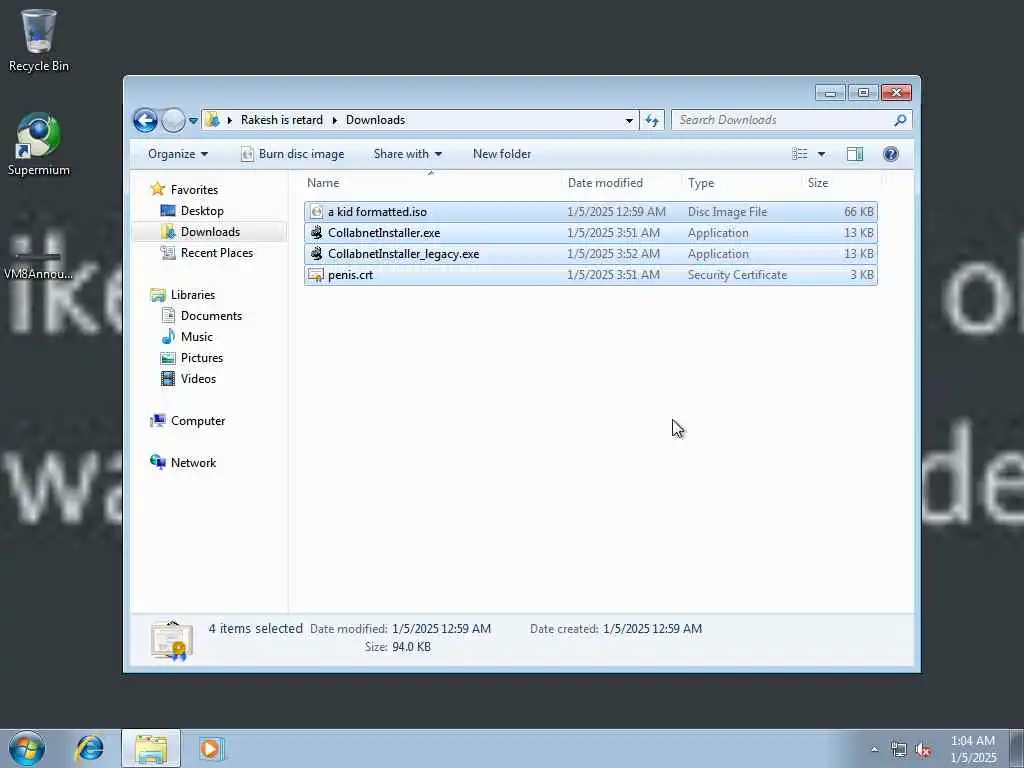This screenshot has width=1024, height=768.
Task: Open the Share with menu
Action: (x=408, y=154)
